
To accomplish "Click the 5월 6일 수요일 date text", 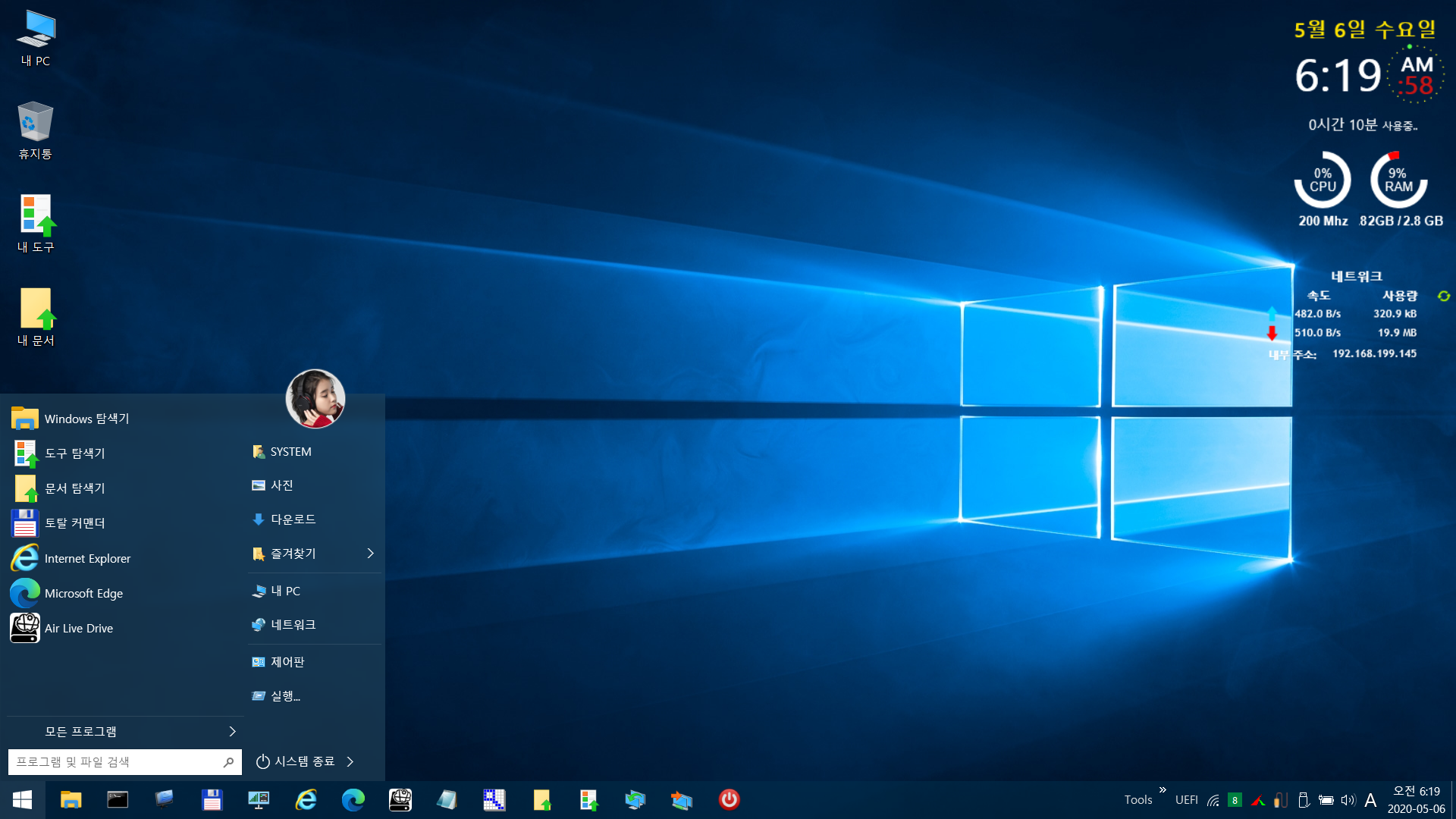I will [x=1365, y=30].
